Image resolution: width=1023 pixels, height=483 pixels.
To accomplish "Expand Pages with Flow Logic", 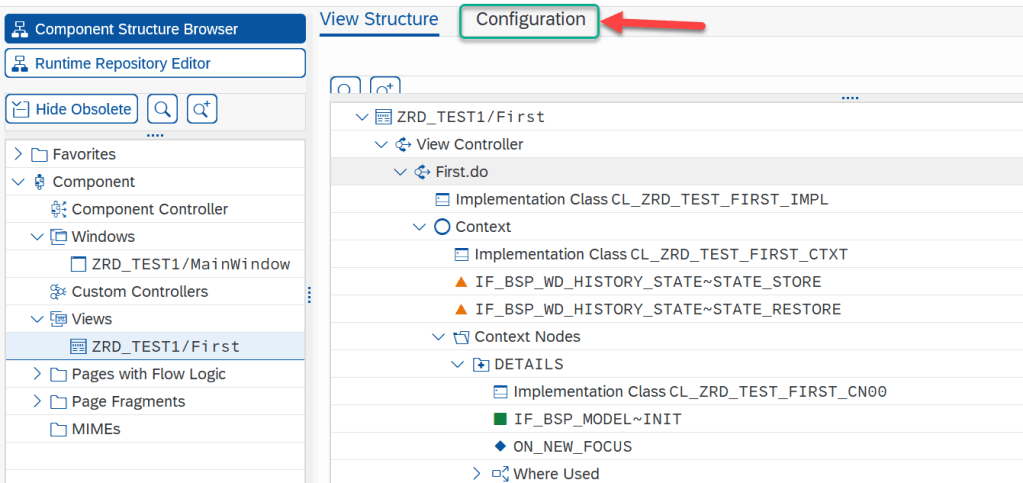I will coord(37,374).
